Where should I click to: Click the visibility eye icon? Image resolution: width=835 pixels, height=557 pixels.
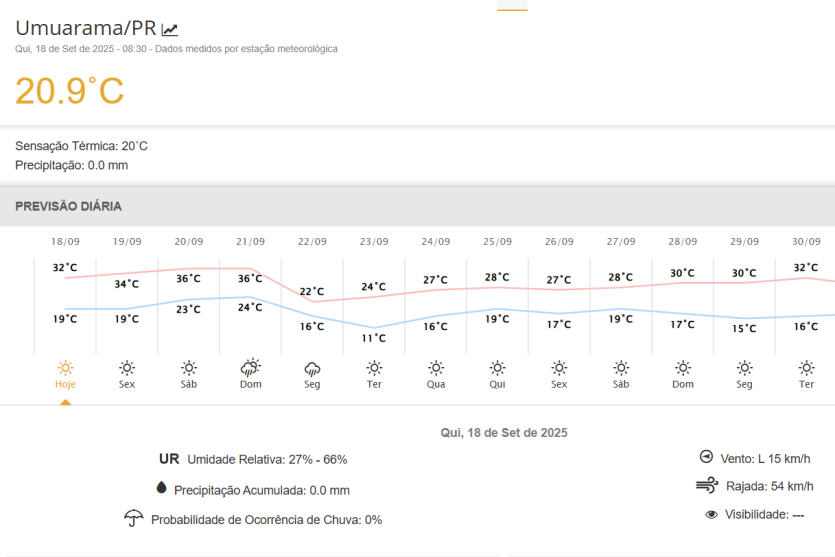click(711, 514)
